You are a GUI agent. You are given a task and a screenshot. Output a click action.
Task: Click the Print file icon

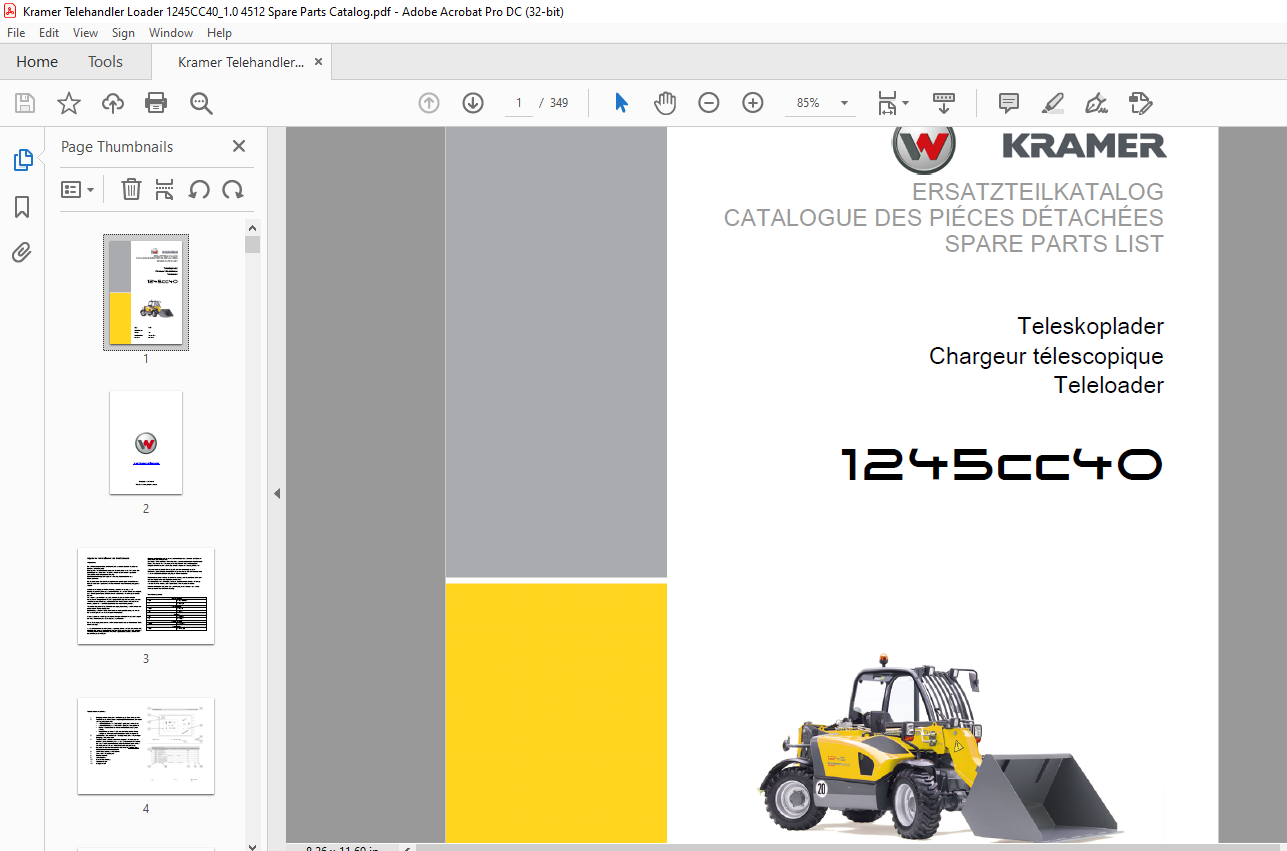156,103
